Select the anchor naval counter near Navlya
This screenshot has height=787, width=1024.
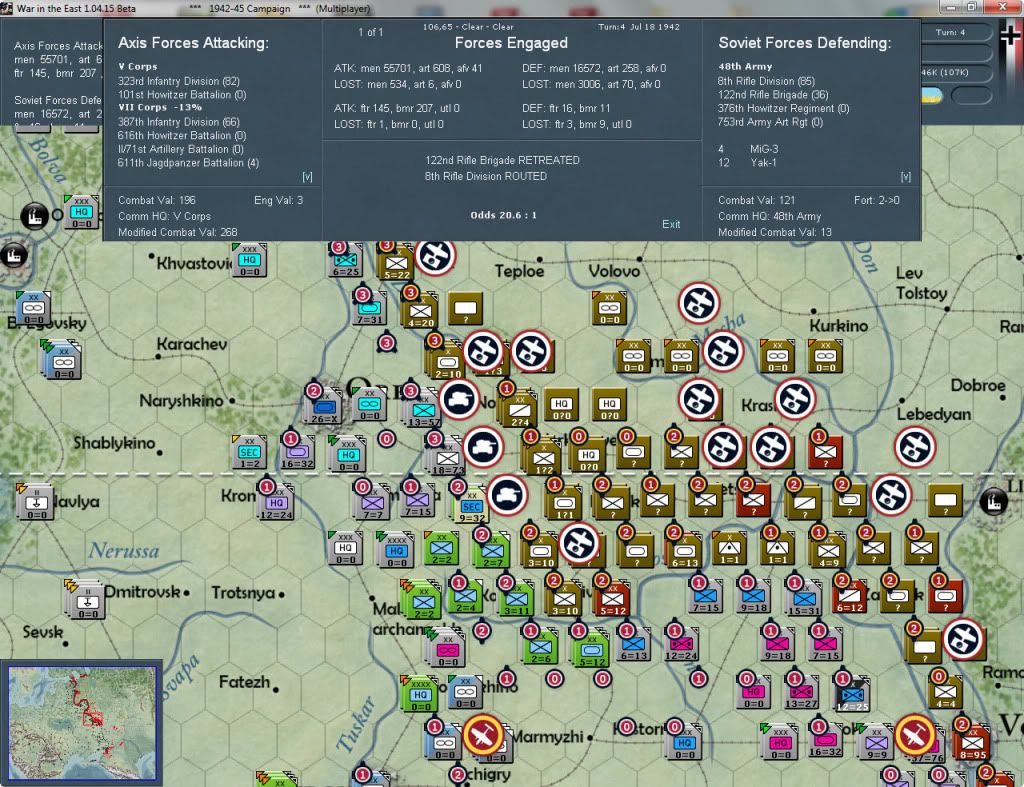tap(36, 503)
